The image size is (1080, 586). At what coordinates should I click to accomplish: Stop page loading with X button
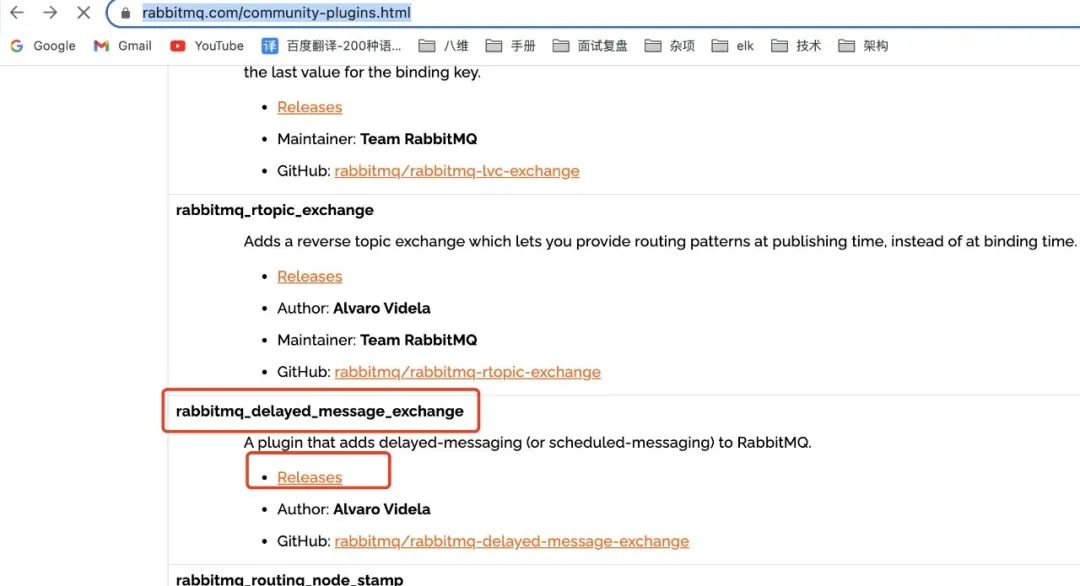(x=83, y=13)
